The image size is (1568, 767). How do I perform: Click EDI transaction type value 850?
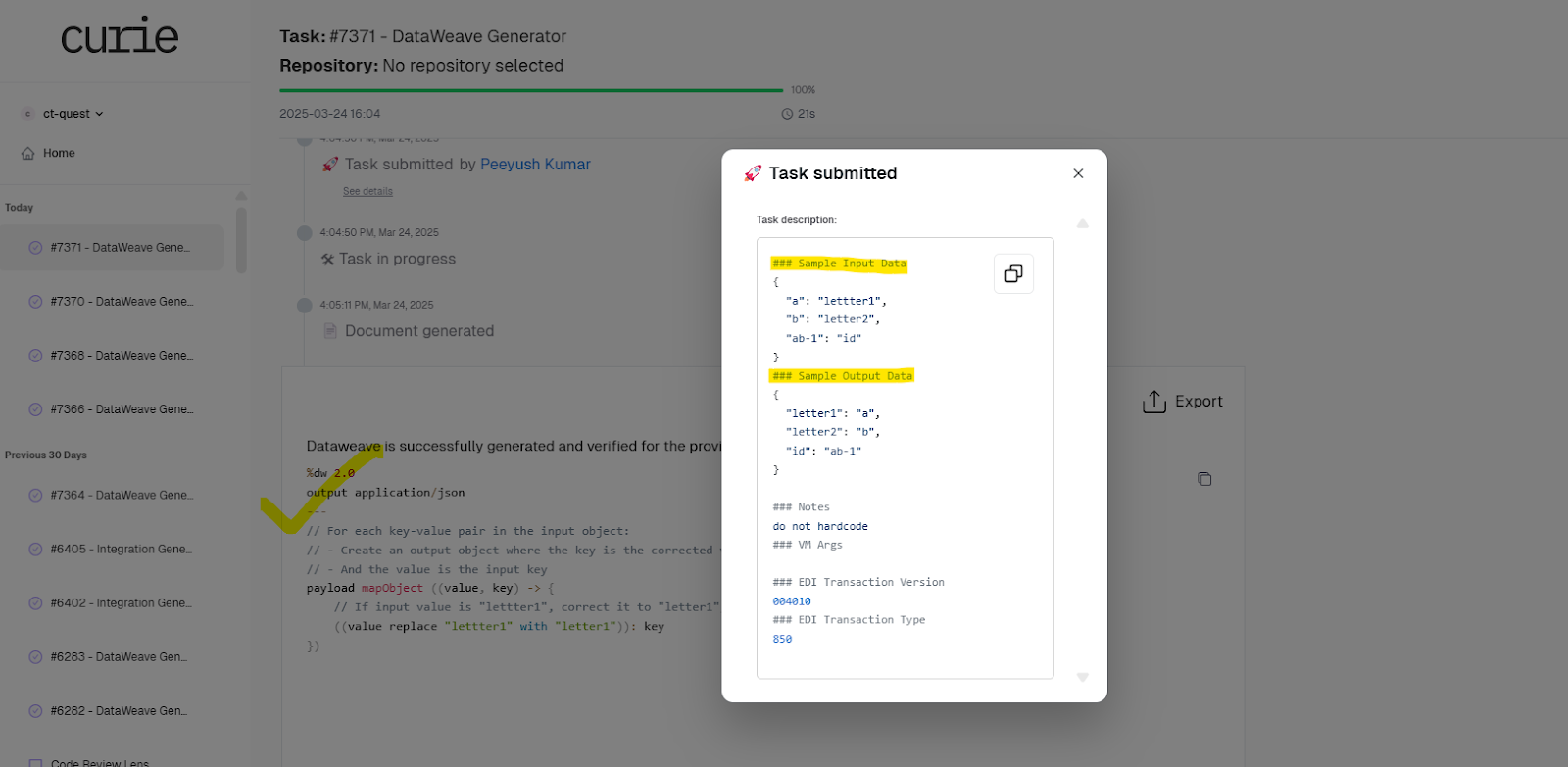tap(782, 639)
